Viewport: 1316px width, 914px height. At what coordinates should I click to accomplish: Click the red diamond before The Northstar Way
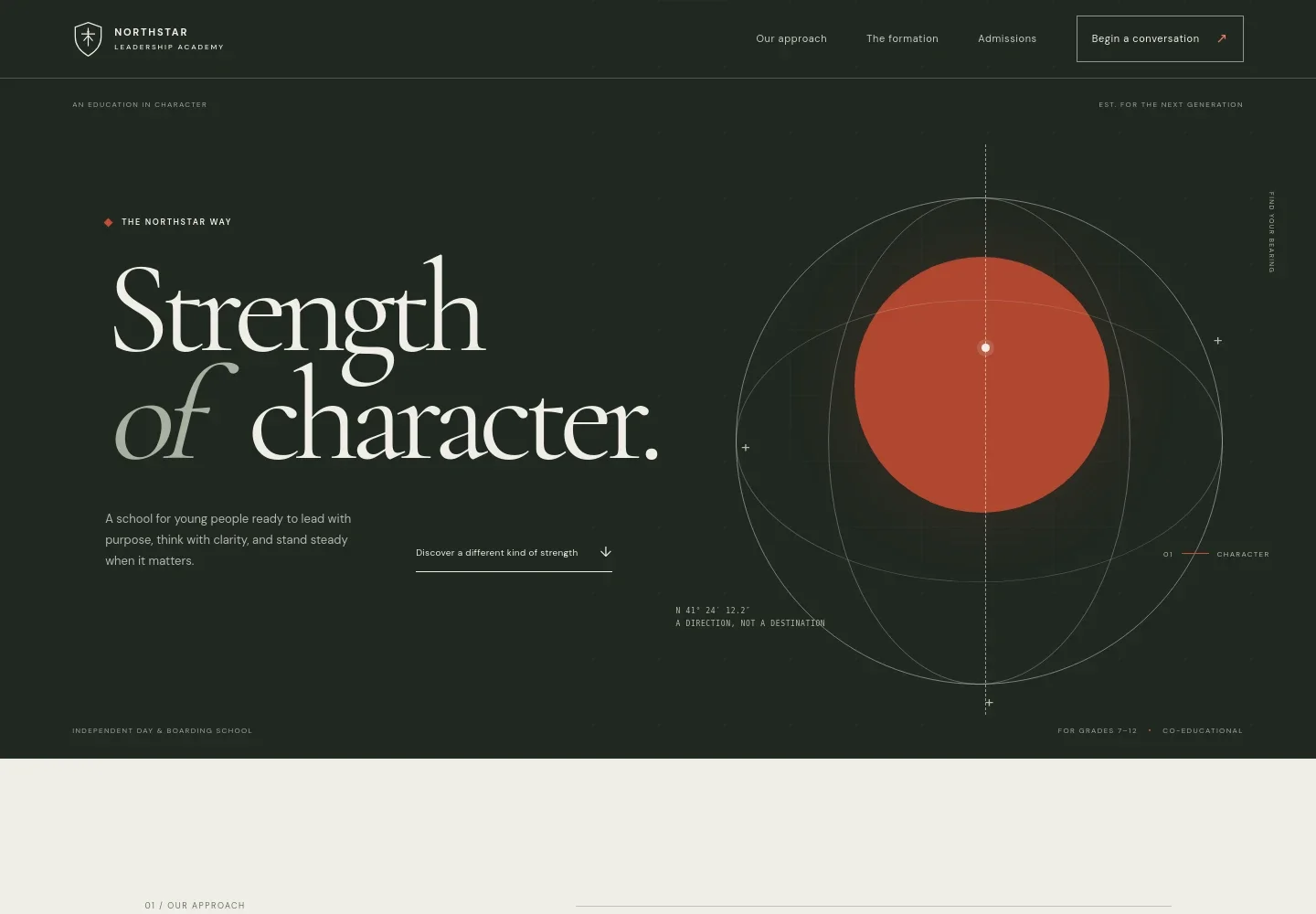109,222
